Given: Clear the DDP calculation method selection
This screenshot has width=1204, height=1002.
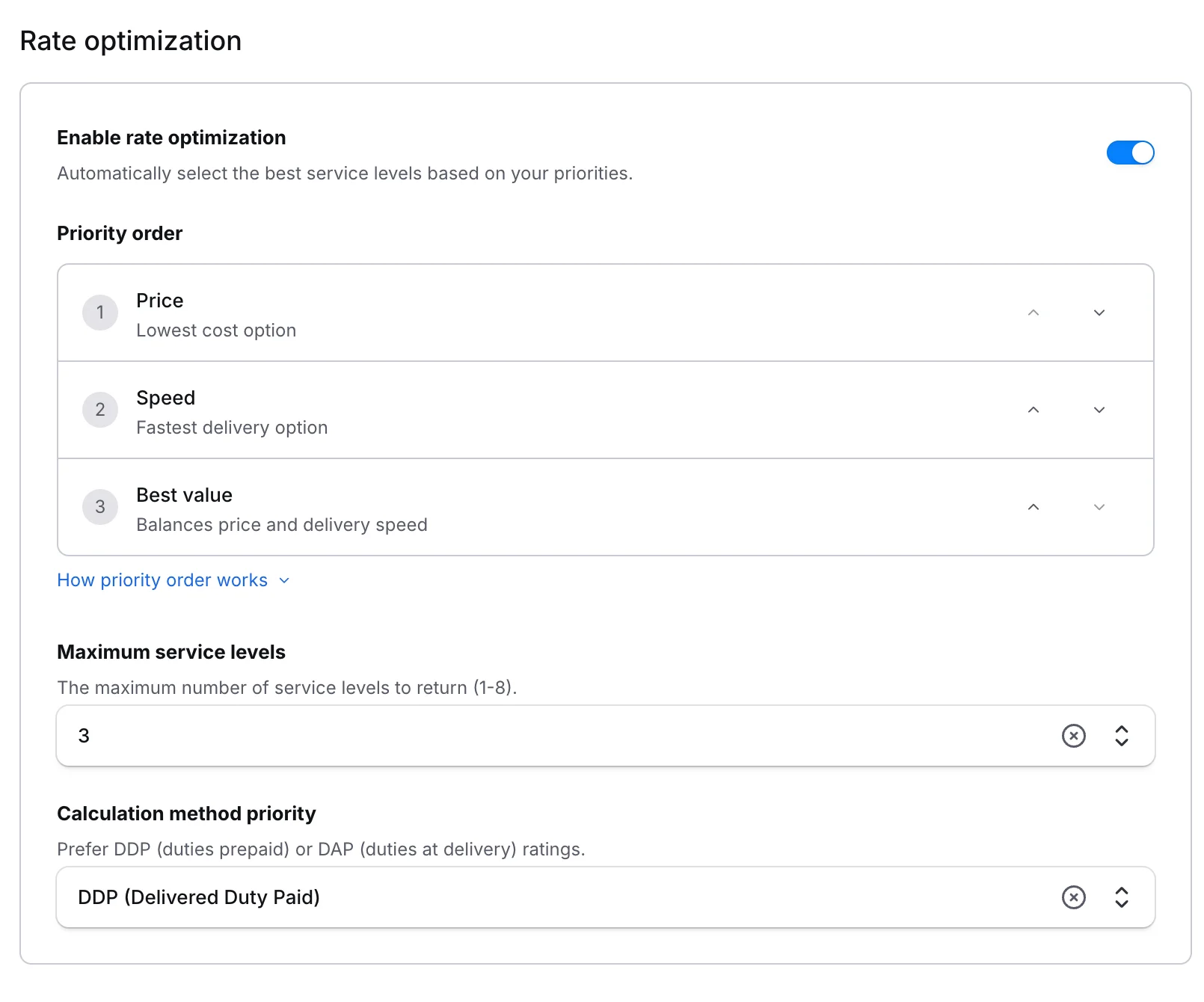Looking at the screenshot, I should (x=1074, y=897).
